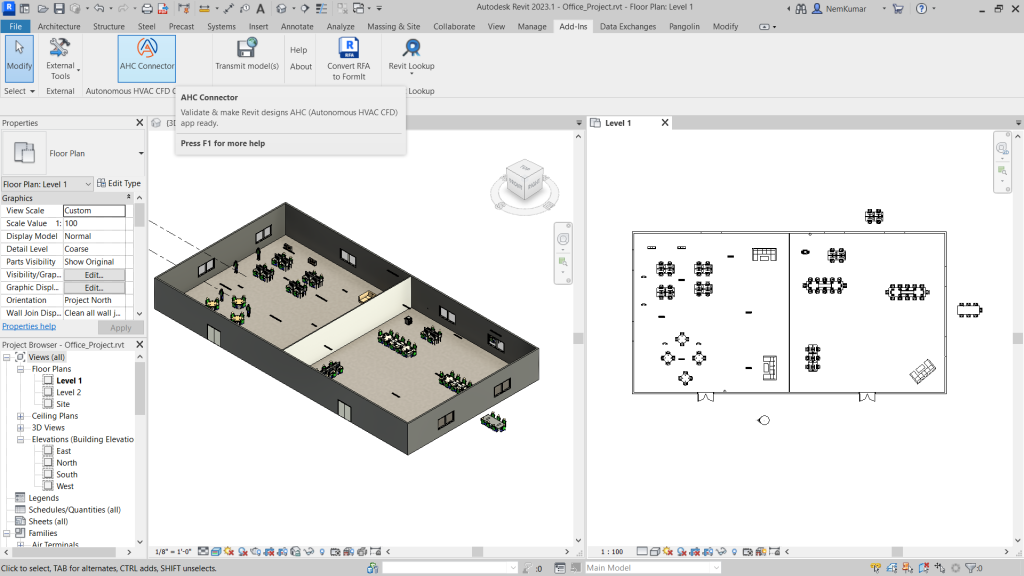The height and width of the screenshot is (576, 1024).
Task: Click the Open folder icon in quick access
Action: pyautogui.click(x=42, y=8)
